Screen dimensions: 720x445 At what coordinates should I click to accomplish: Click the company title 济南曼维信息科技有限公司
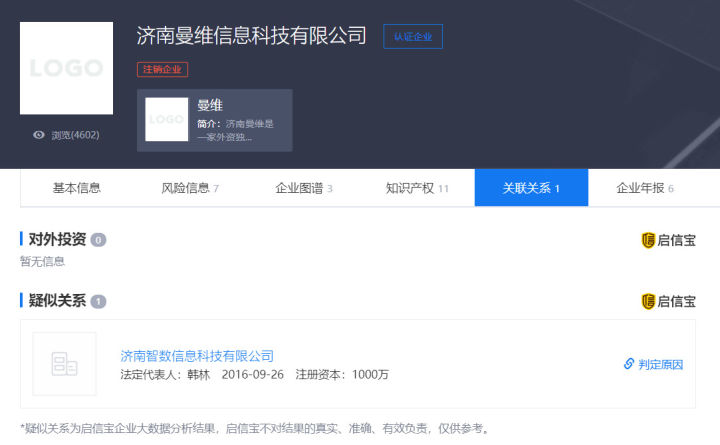pyautogui.click(x=251, y=36)
